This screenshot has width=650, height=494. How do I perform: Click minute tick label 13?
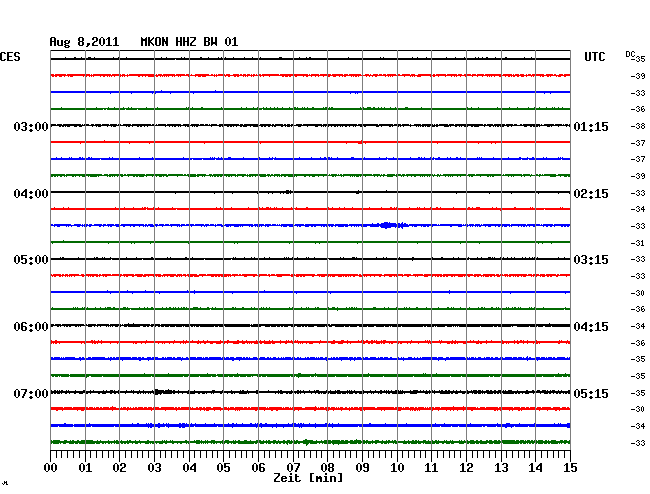501,468
